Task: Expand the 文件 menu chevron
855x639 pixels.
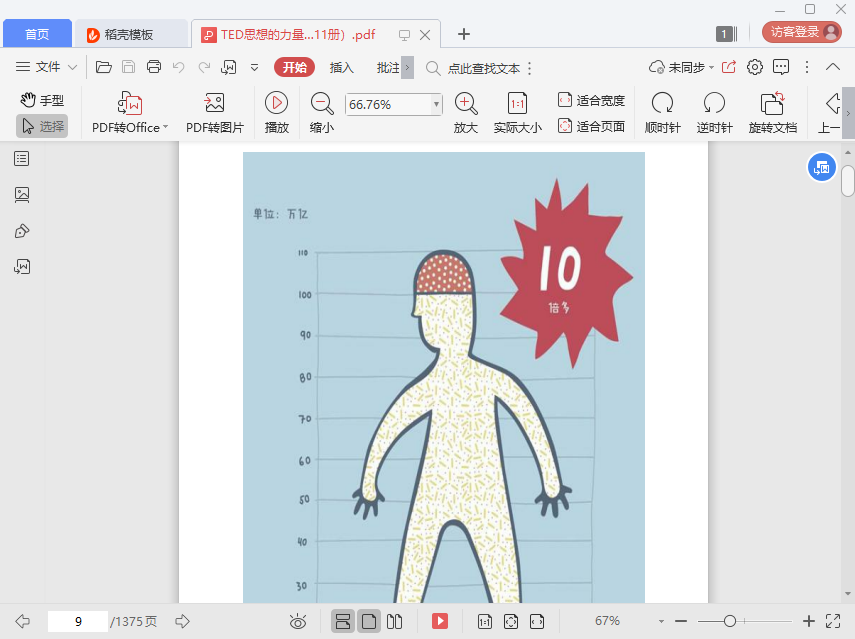Action: [72, 67]
